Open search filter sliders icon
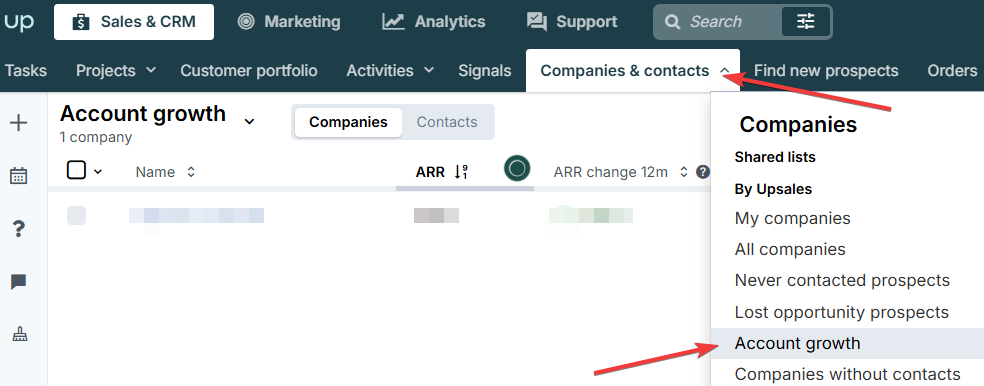The image size is (984, 386). (806, 22)
